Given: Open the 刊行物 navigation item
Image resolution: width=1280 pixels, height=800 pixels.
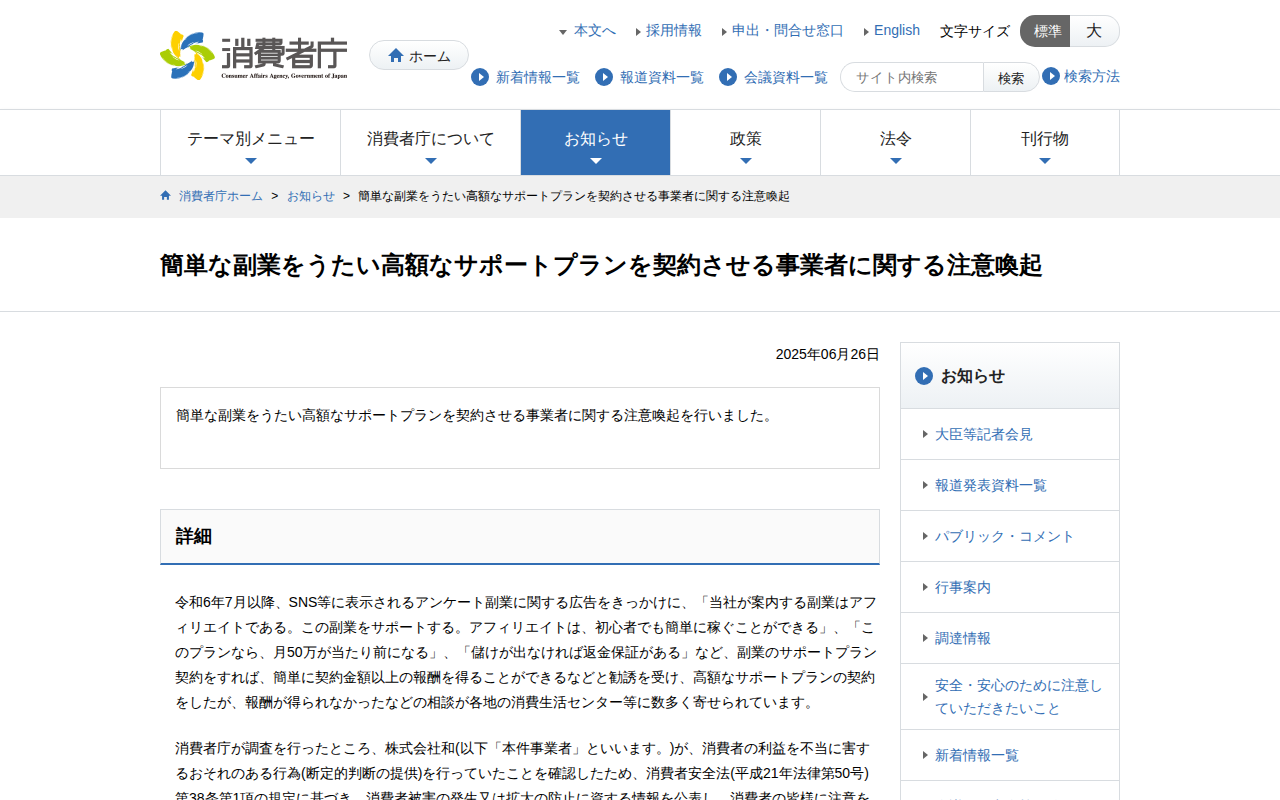Looking at the screenshot, I should click(1045, 143).
